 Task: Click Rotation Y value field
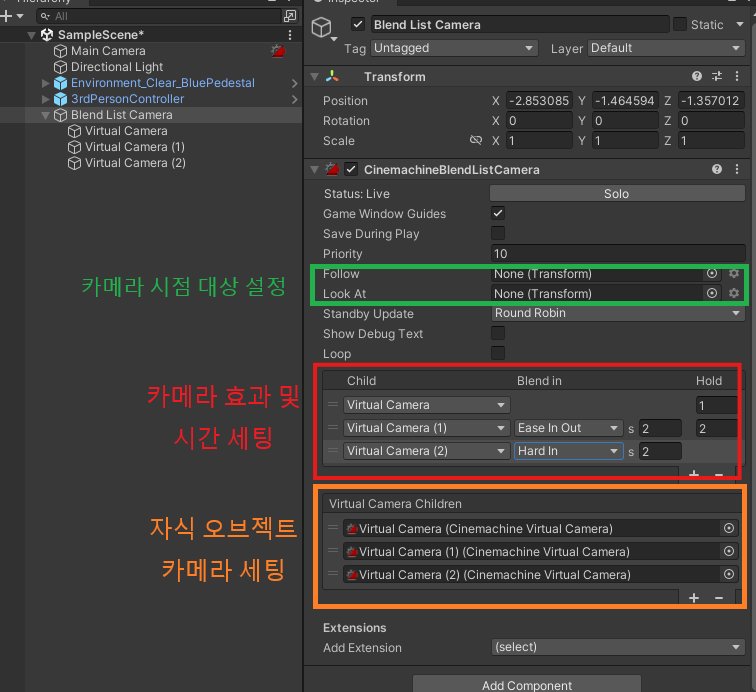(x=625, y=121)
